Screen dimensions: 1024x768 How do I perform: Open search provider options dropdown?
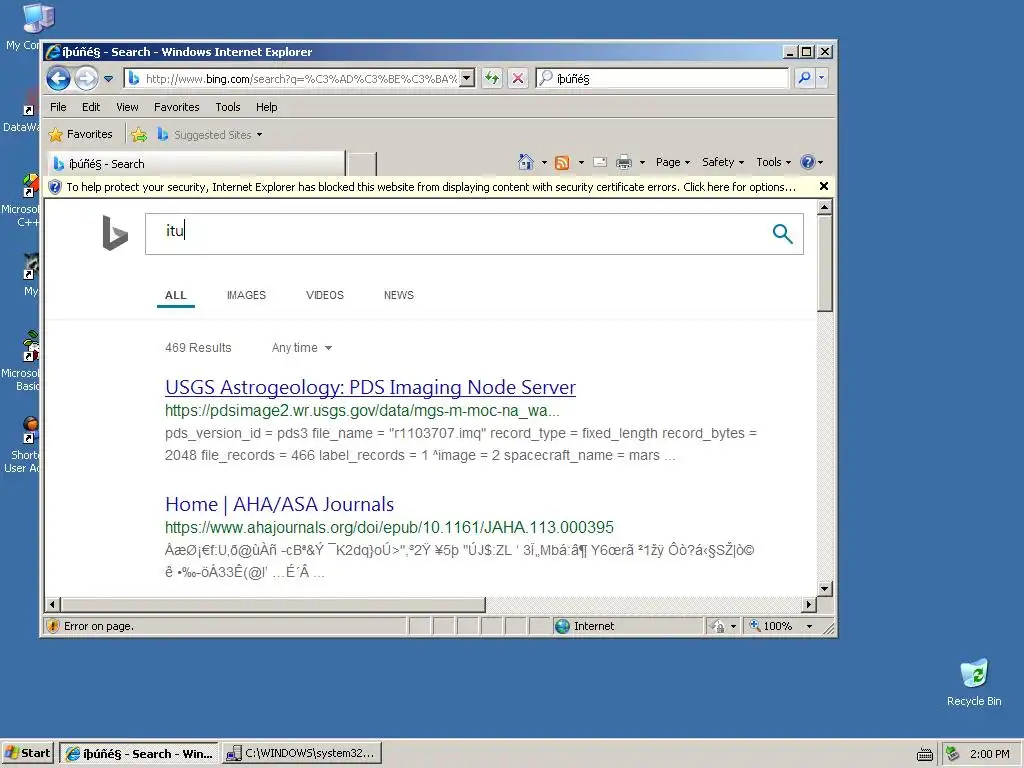[822, 78]
